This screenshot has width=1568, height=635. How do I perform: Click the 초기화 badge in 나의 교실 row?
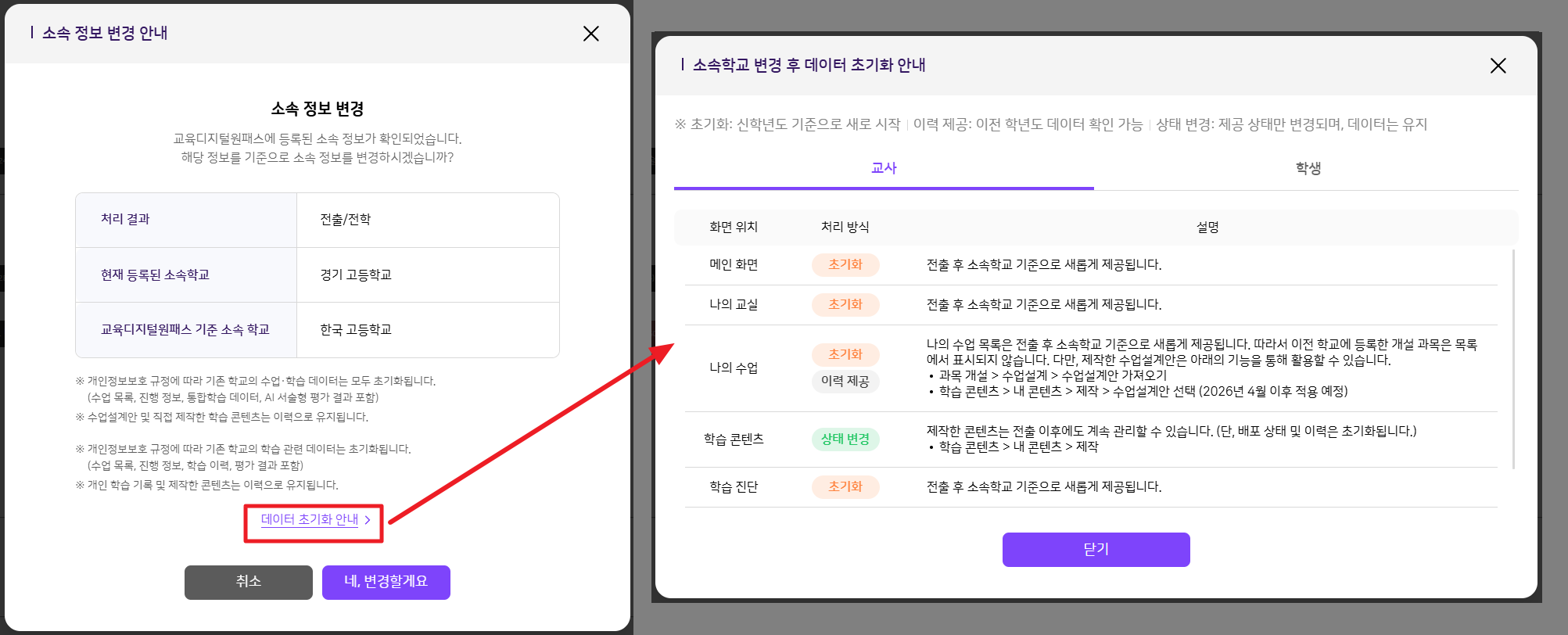coord(845,305)
